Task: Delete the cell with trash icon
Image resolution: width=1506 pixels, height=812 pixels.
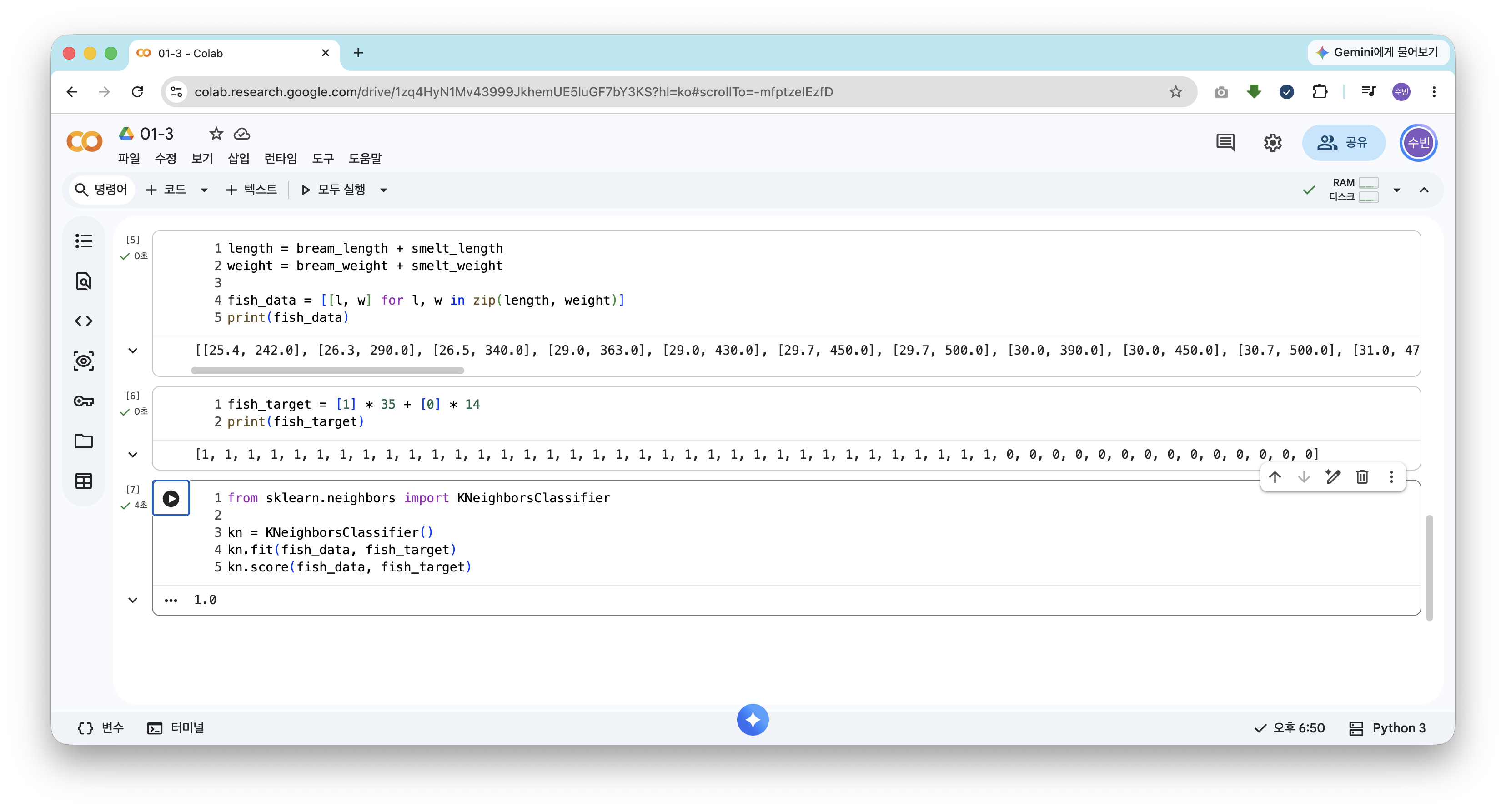Action: click(x=1362, y=477)
